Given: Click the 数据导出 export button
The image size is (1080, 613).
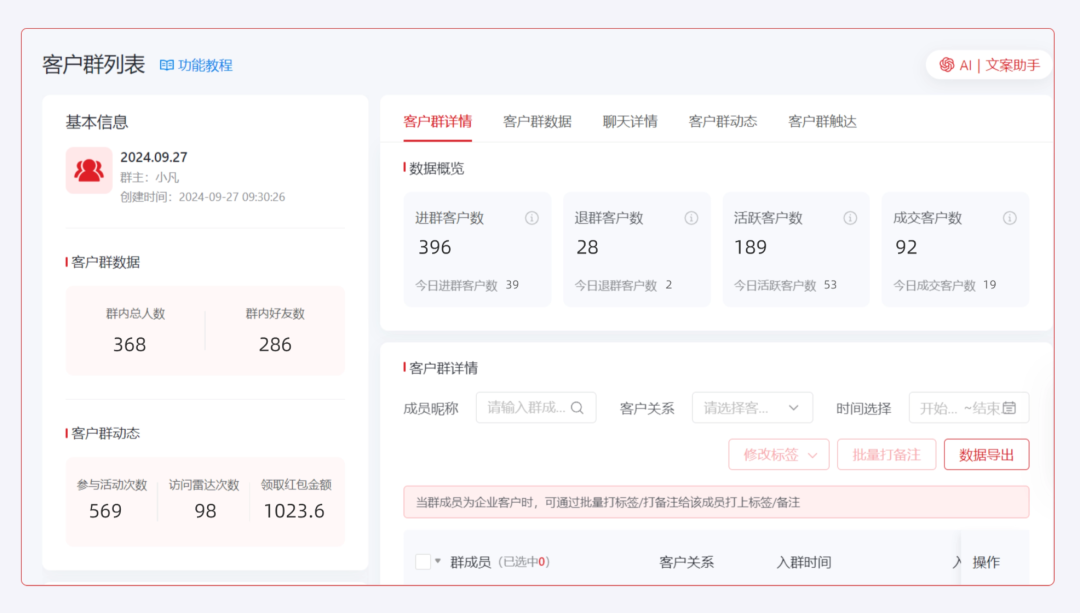Looking at the screenshot, I should 986,454.
